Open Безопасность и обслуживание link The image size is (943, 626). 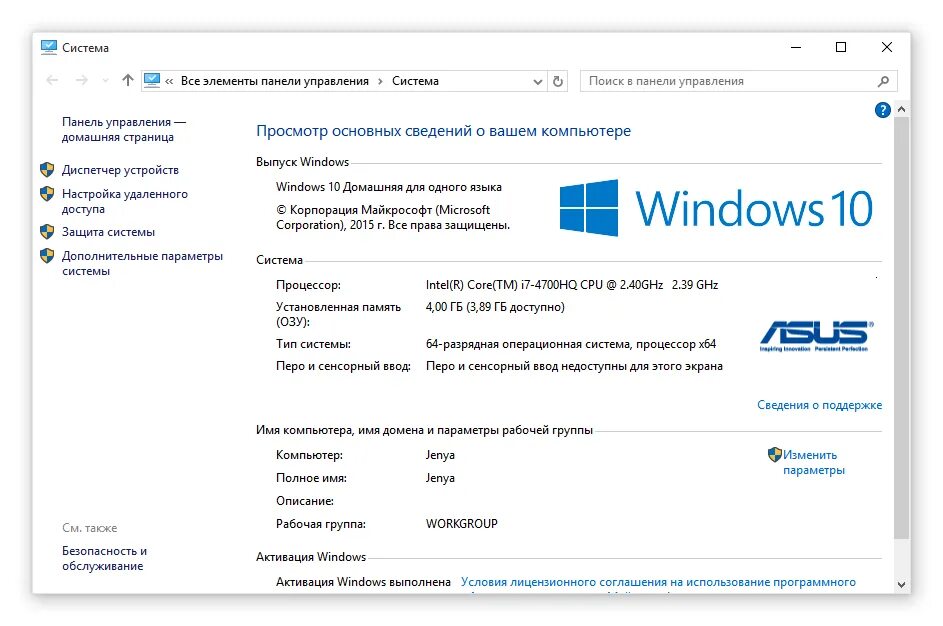pyautogui.click(x=104, y=558)
